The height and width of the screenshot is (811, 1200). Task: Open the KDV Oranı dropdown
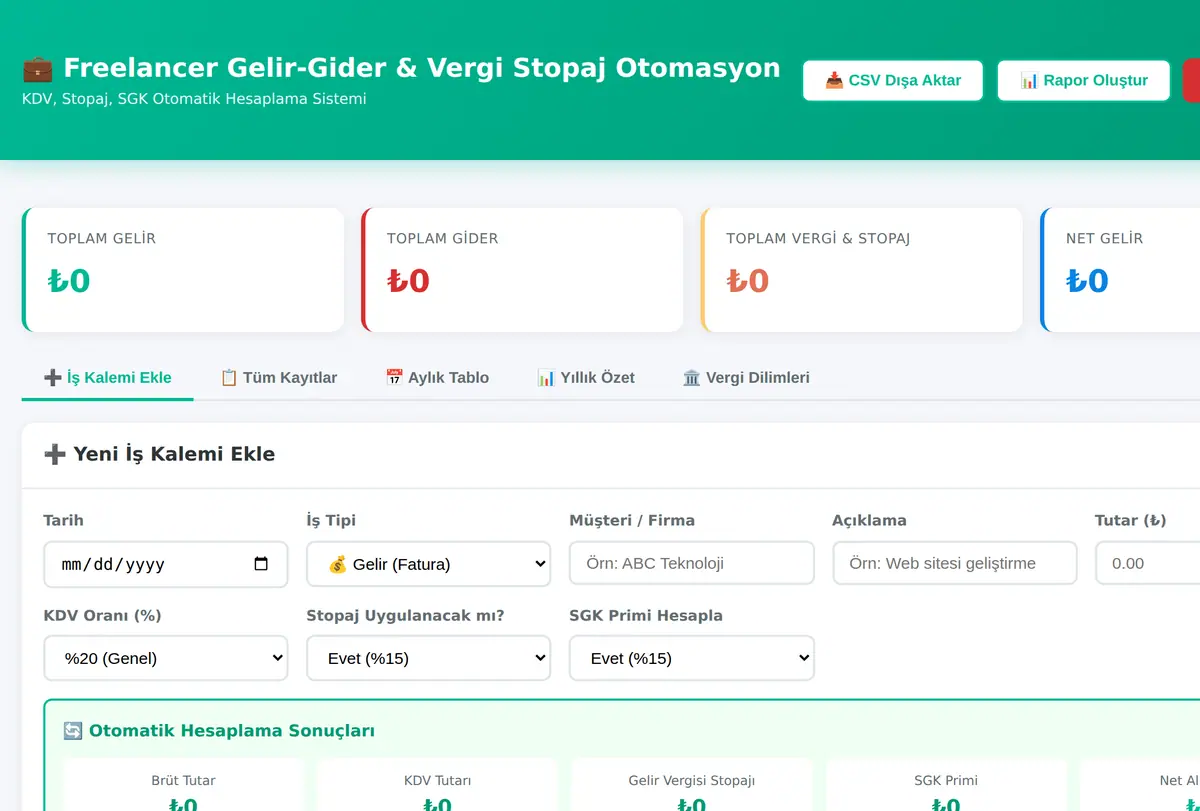[x=166, y=658]
